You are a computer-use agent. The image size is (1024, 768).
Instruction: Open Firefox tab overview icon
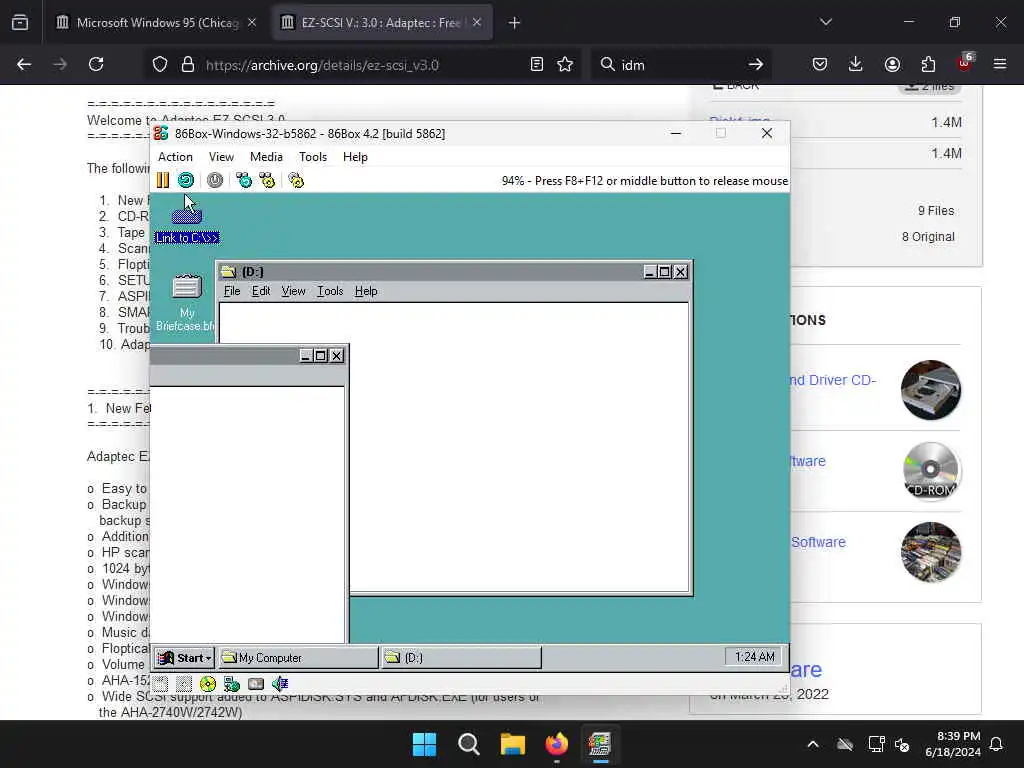pyautogui.click(x=20, y=23)
